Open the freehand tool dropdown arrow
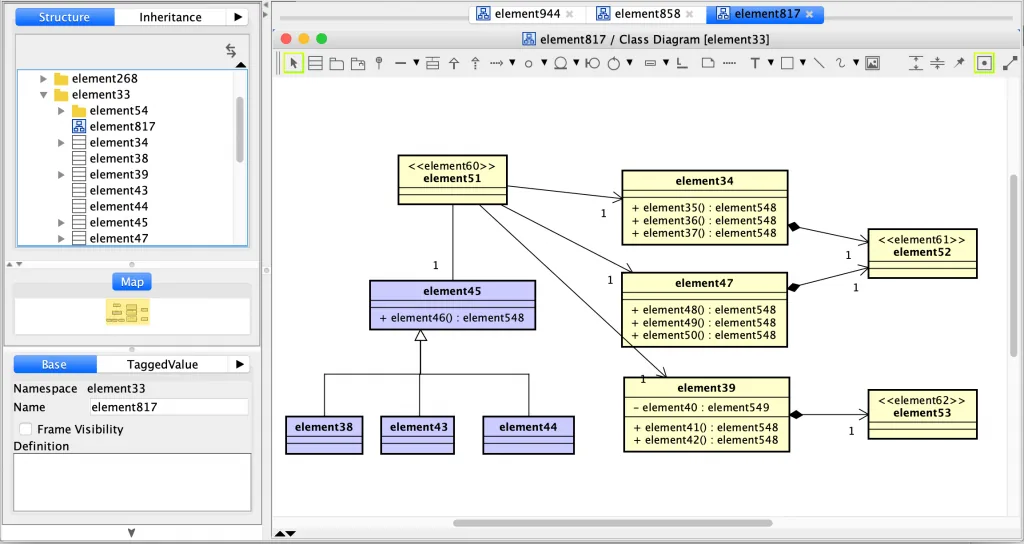 (856, 63)
